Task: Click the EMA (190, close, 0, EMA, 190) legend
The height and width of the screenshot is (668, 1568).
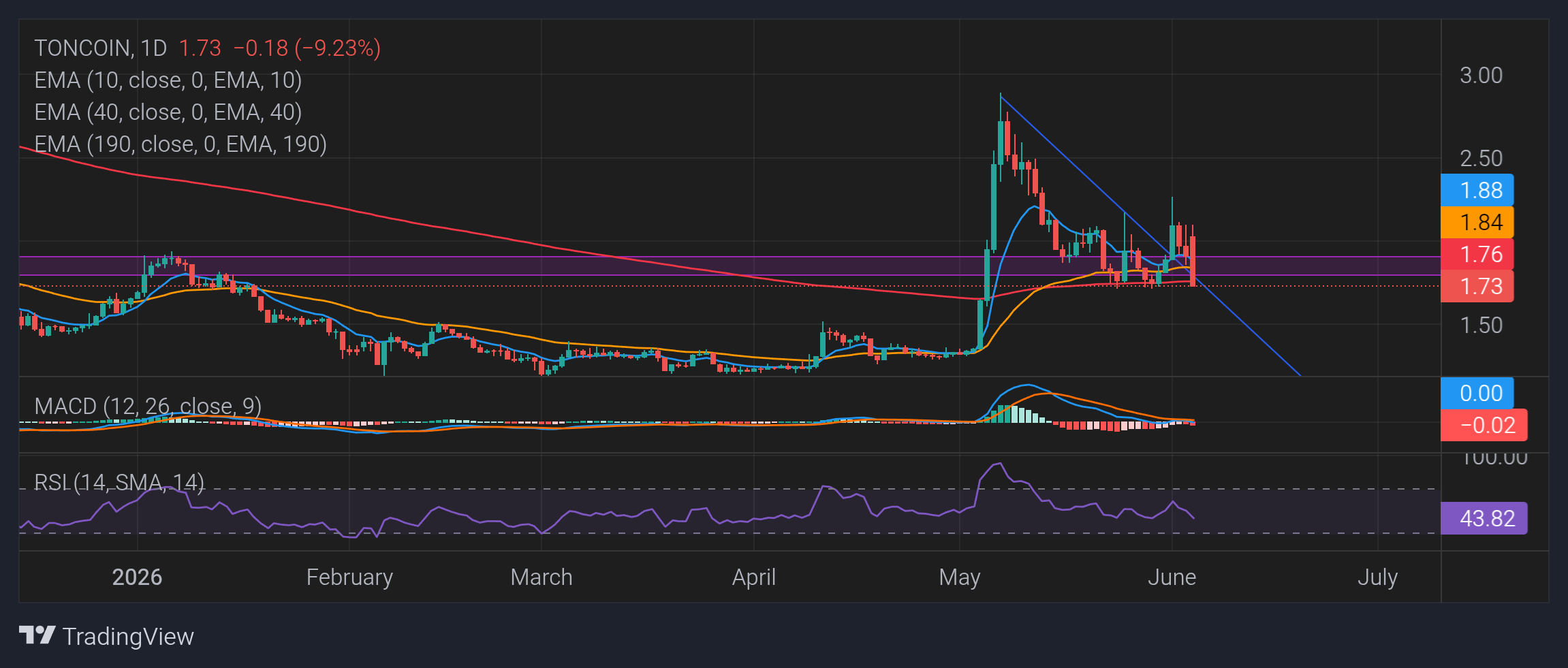Action: coord(181,144)
